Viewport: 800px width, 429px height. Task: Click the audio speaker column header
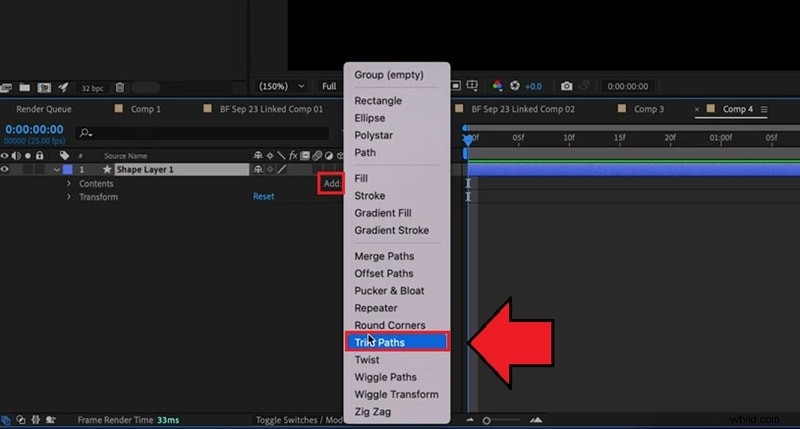tap(16, 156)
